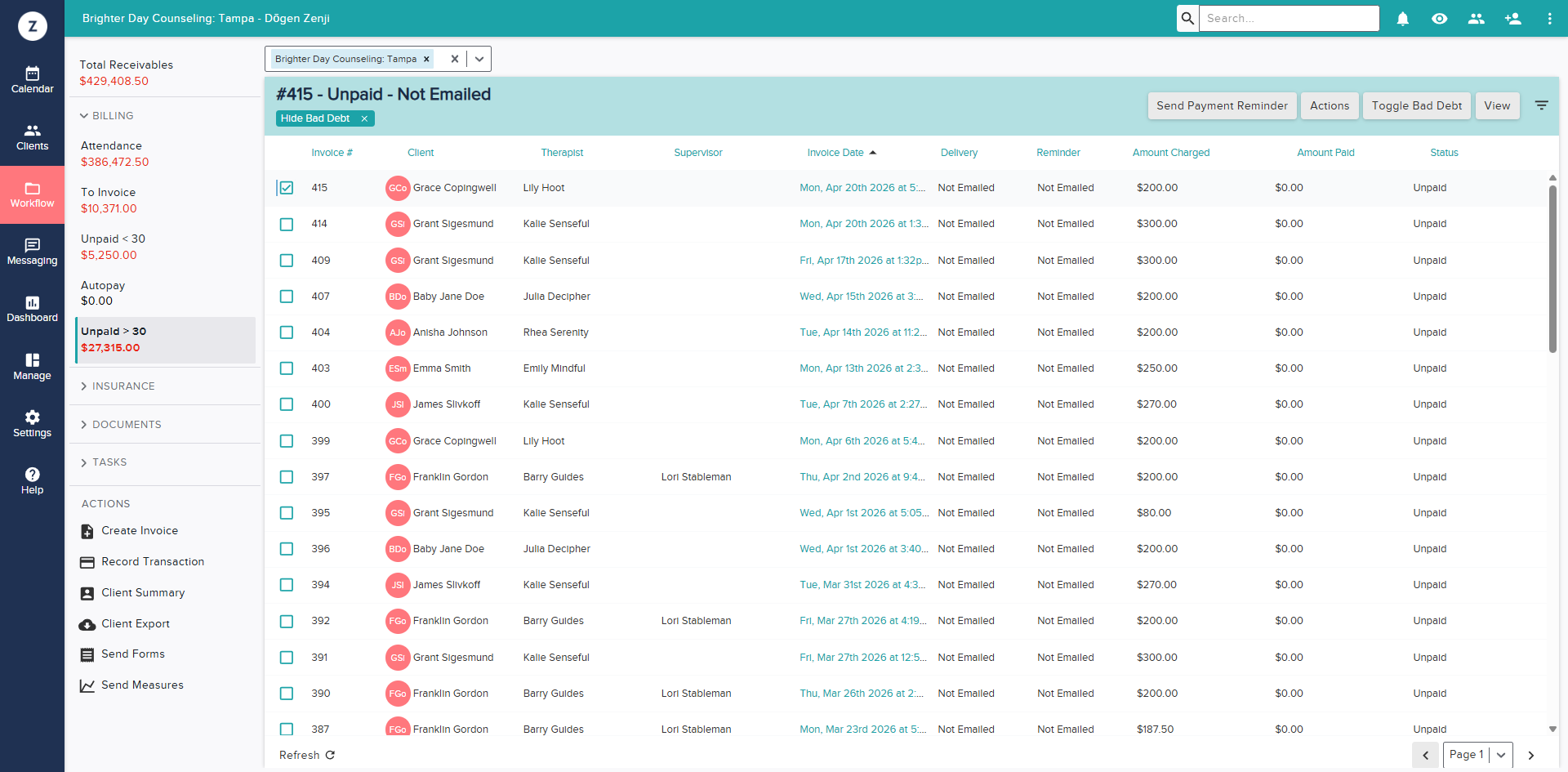Open the Dashboard sidebar icon
The height and width of the screenshot is (772, 1568).
pyautogui.click(x=32, y=309)
